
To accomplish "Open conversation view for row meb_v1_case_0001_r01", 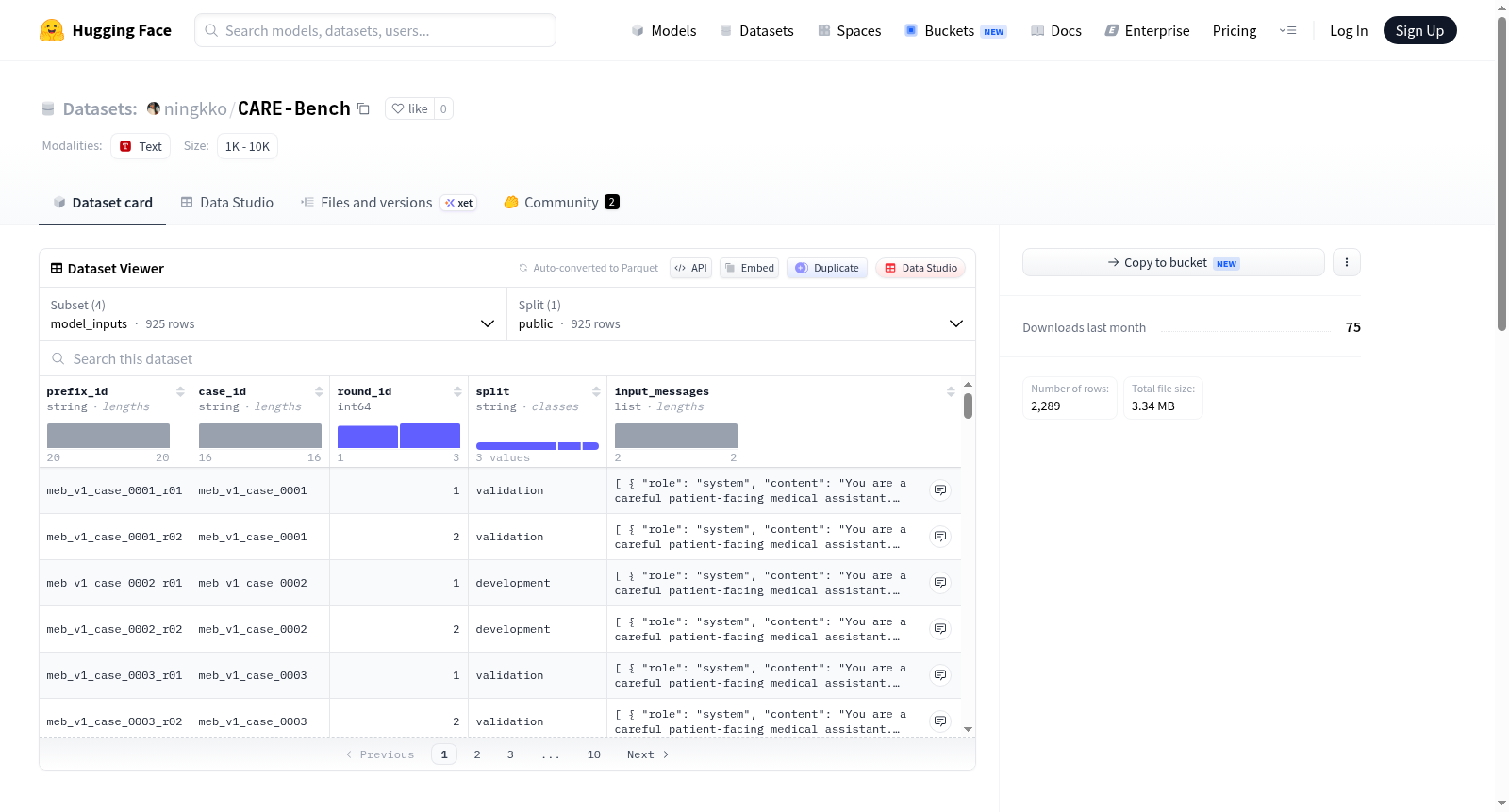I will coord(940,490).
